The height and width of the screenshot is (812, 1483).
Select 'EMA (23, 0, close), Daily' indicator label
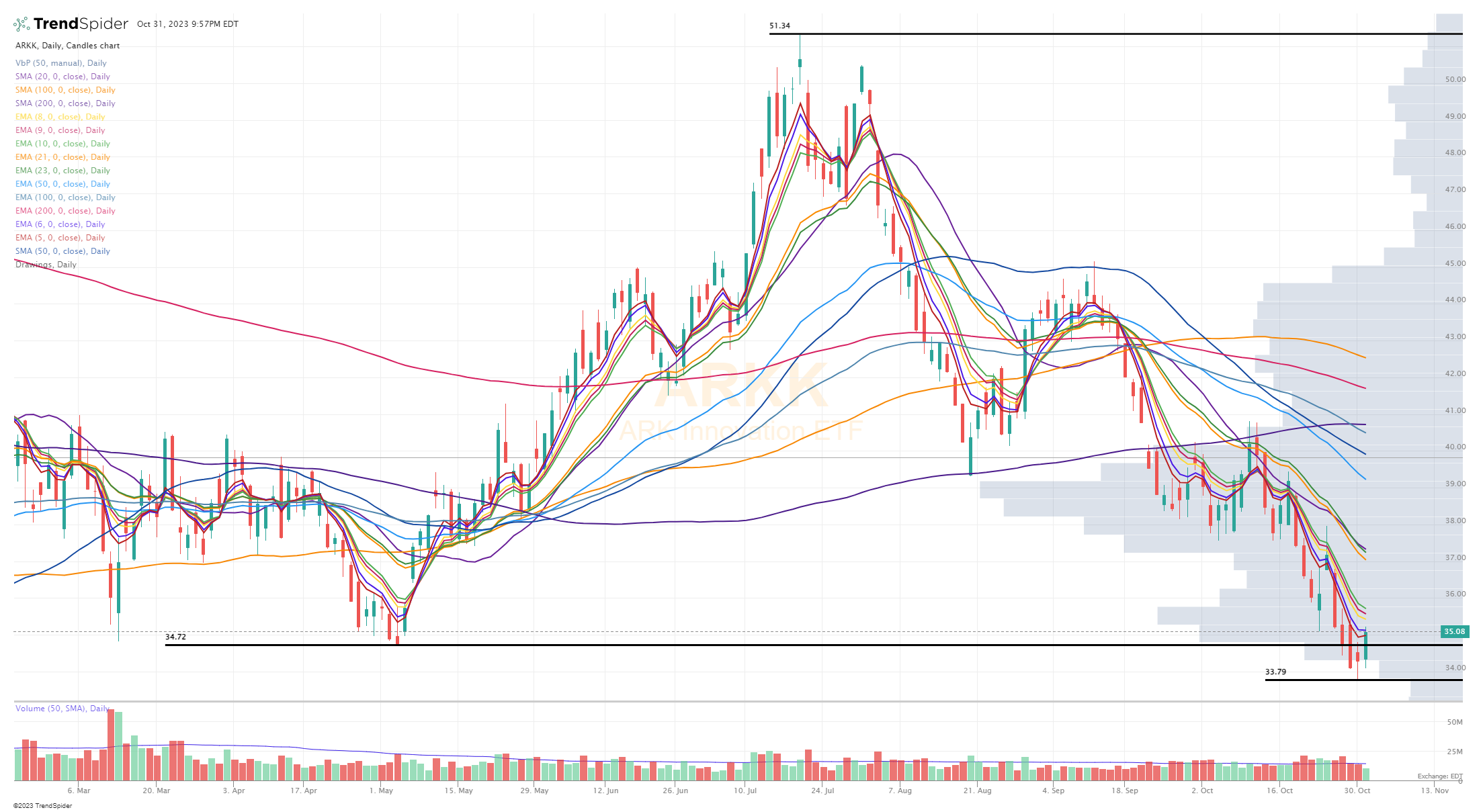62,171
